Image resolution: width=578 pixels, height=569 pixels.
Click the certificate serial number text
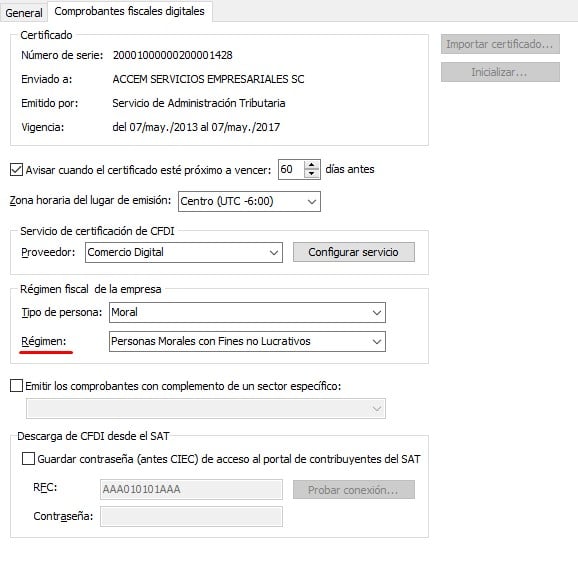click(173, 55)
